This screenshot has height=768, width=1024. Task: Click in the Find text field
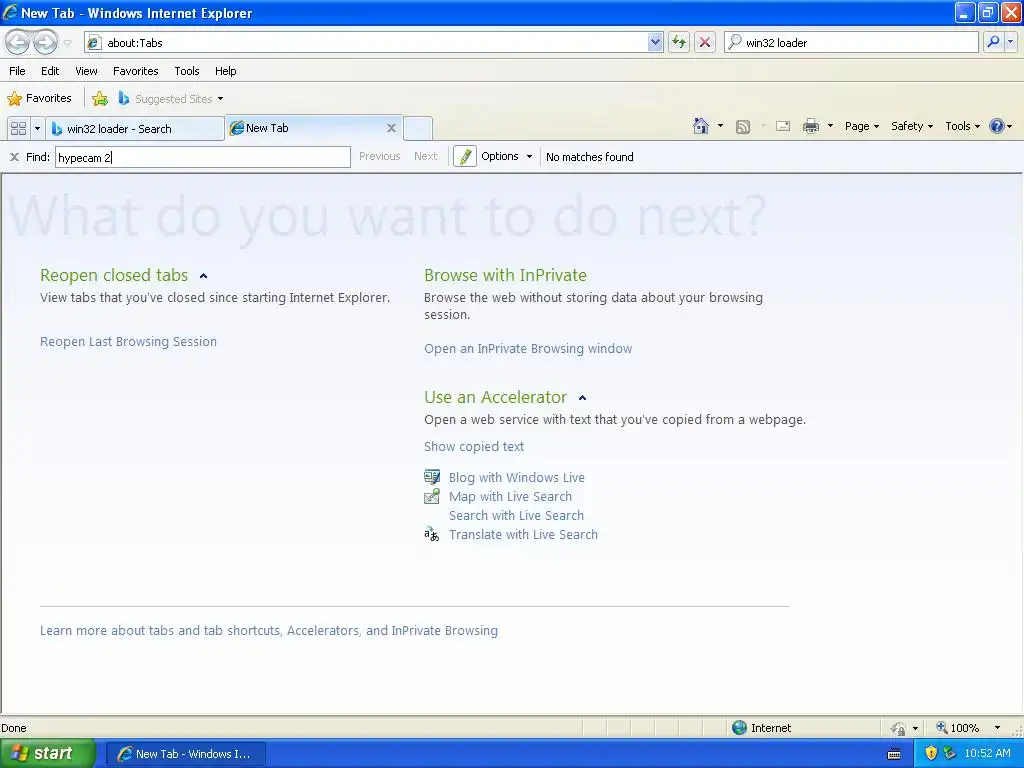[x=202, y=157]
